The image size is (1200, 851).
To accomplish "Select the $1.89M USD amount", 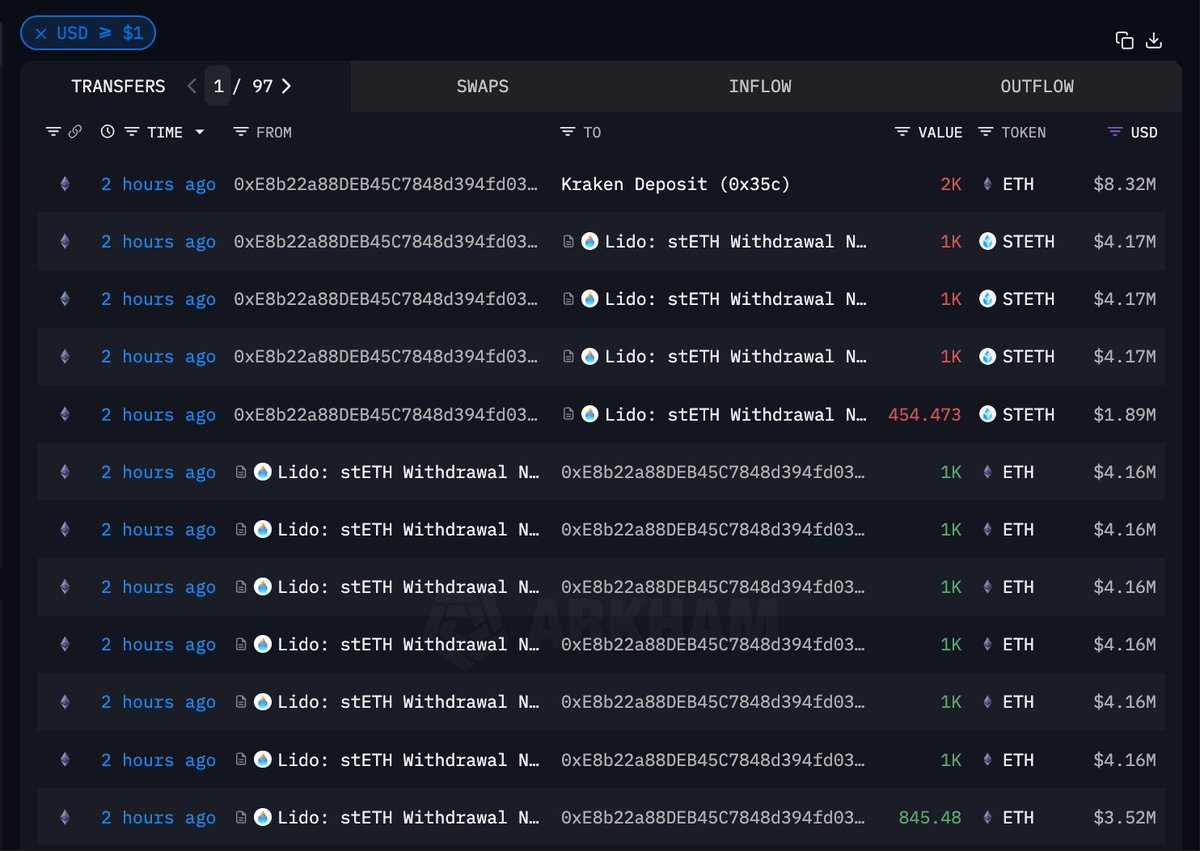I will click(1125, 415).
